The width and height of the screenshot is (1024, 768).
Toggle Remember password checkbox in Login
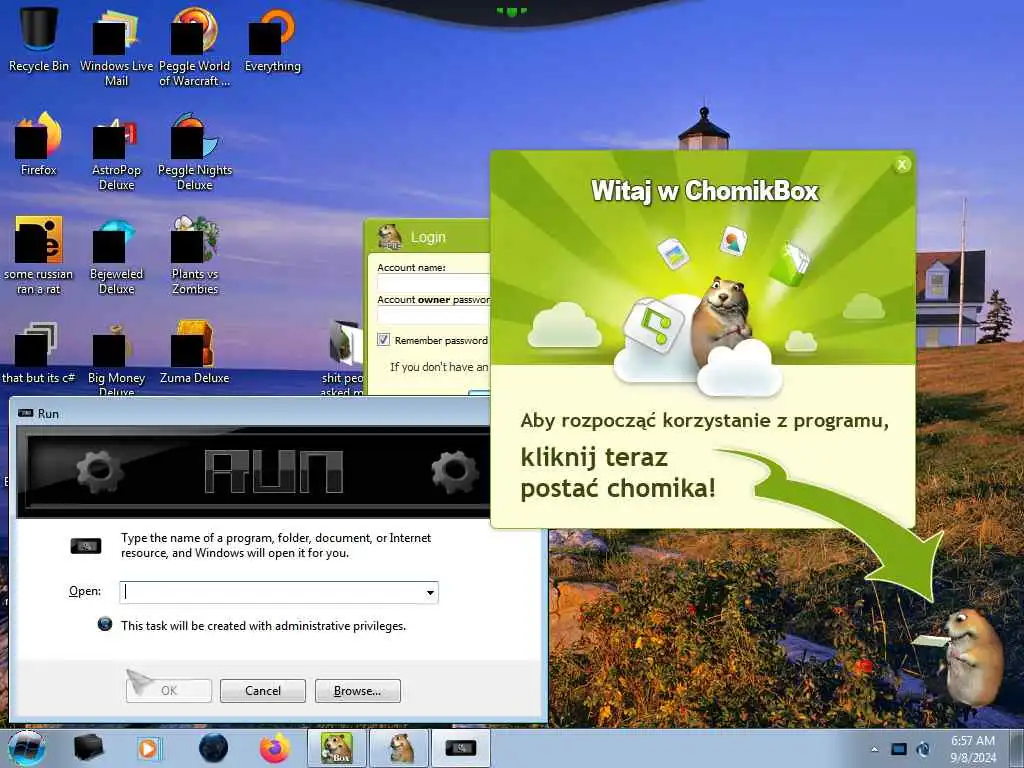[383, 340]
